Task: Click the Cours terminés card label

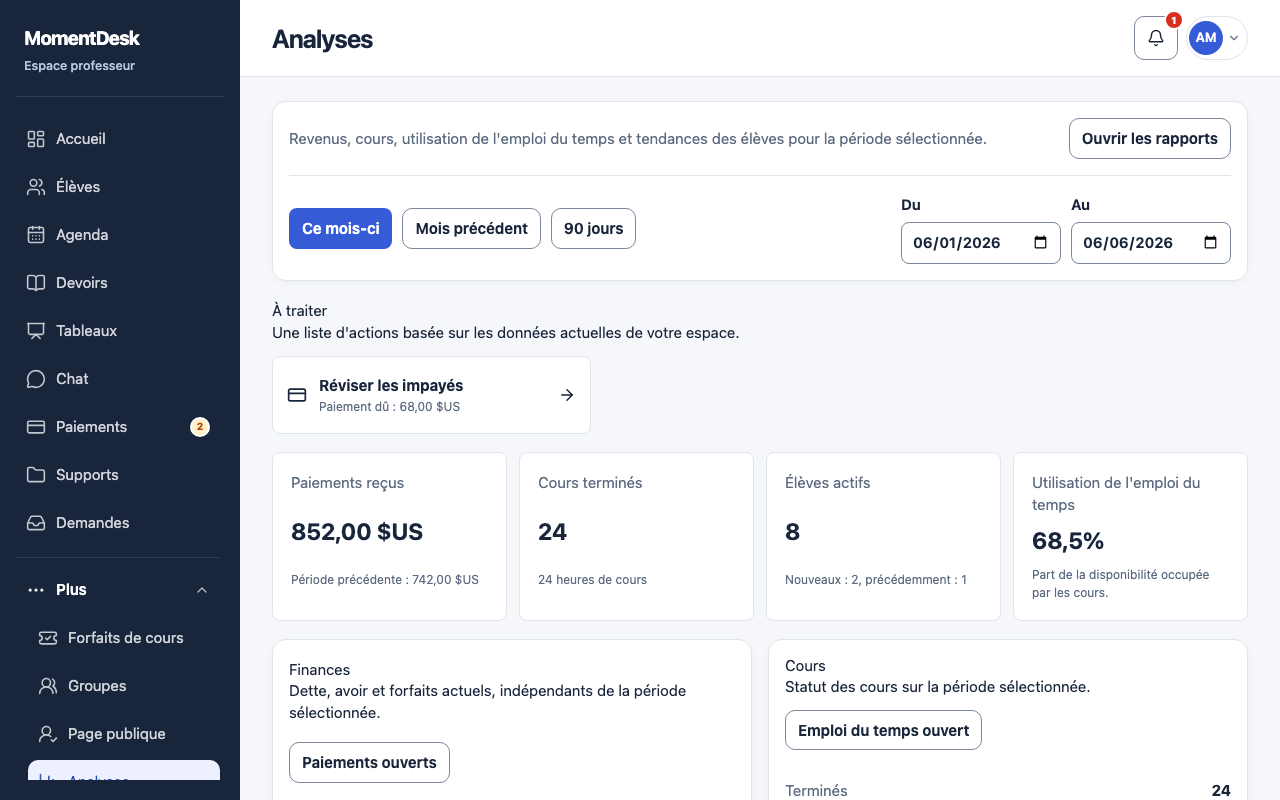Action: pyautogui.click(x=590, y=483)
